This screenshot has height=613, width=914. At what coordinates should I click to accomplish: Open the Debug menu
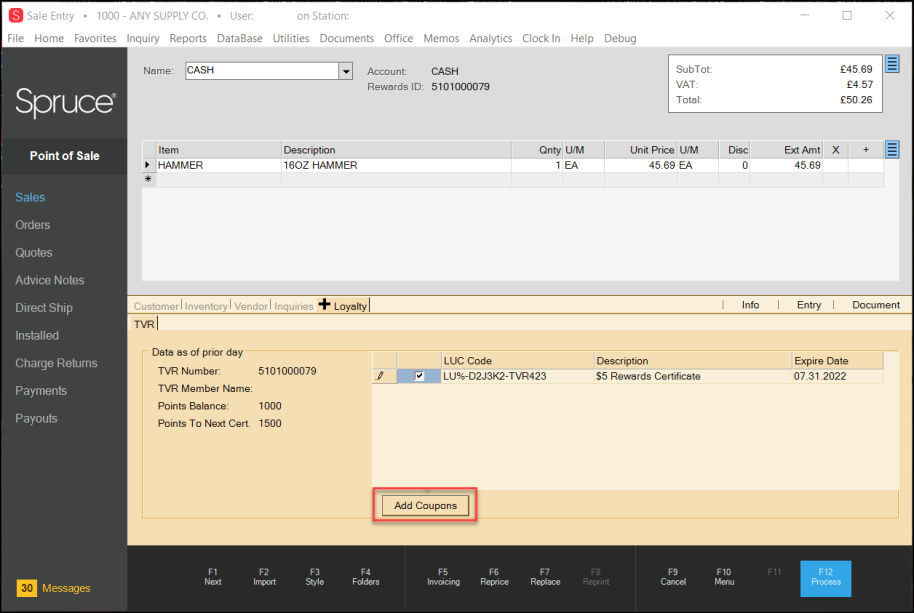coord(620,38)
